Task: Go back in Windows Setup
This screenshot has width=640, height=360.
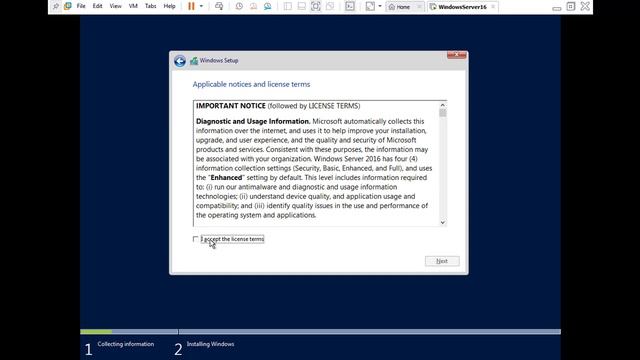Action: [x=180, y=61]
